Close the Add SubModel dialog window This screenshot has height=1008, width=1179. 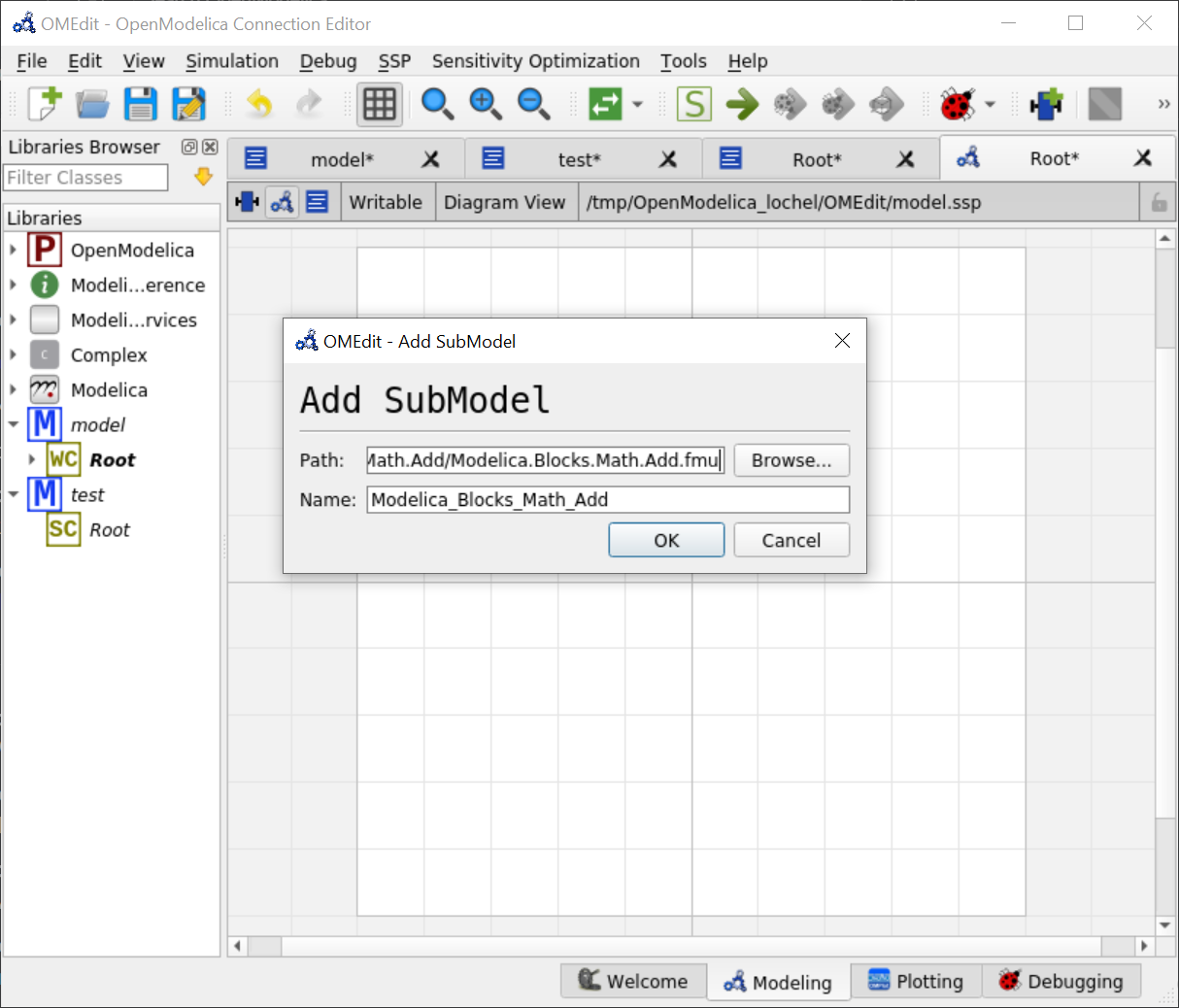tap(842, 340)
